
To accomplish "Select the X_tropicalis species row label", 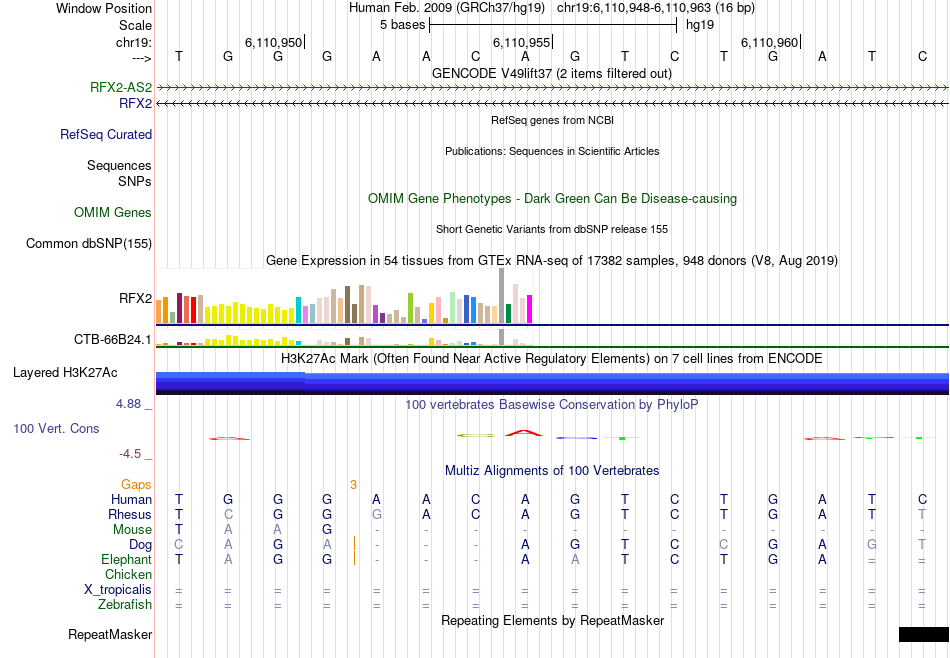I will 118,590.
